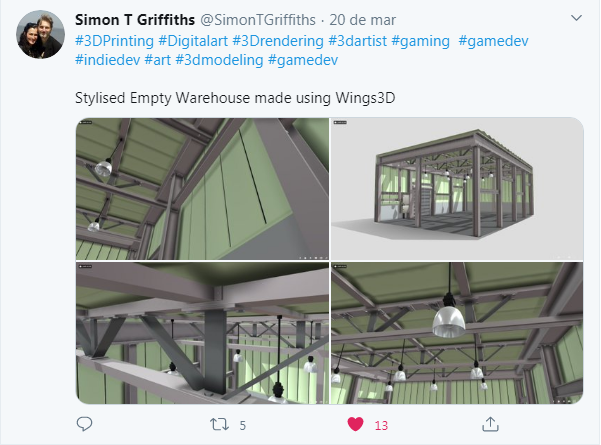
Task: Click the share upload icon
Action: pos(490,424)
